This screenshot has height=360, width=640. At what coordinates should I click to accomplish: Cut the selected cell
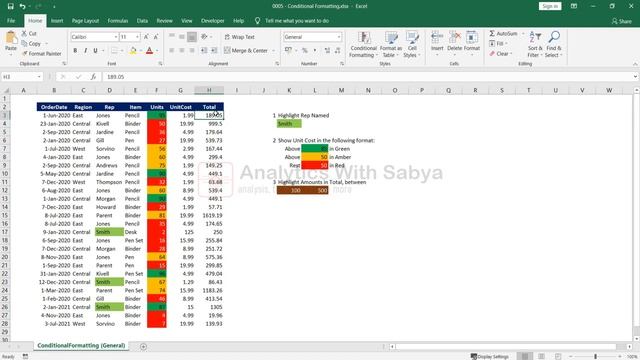point(29,33)
